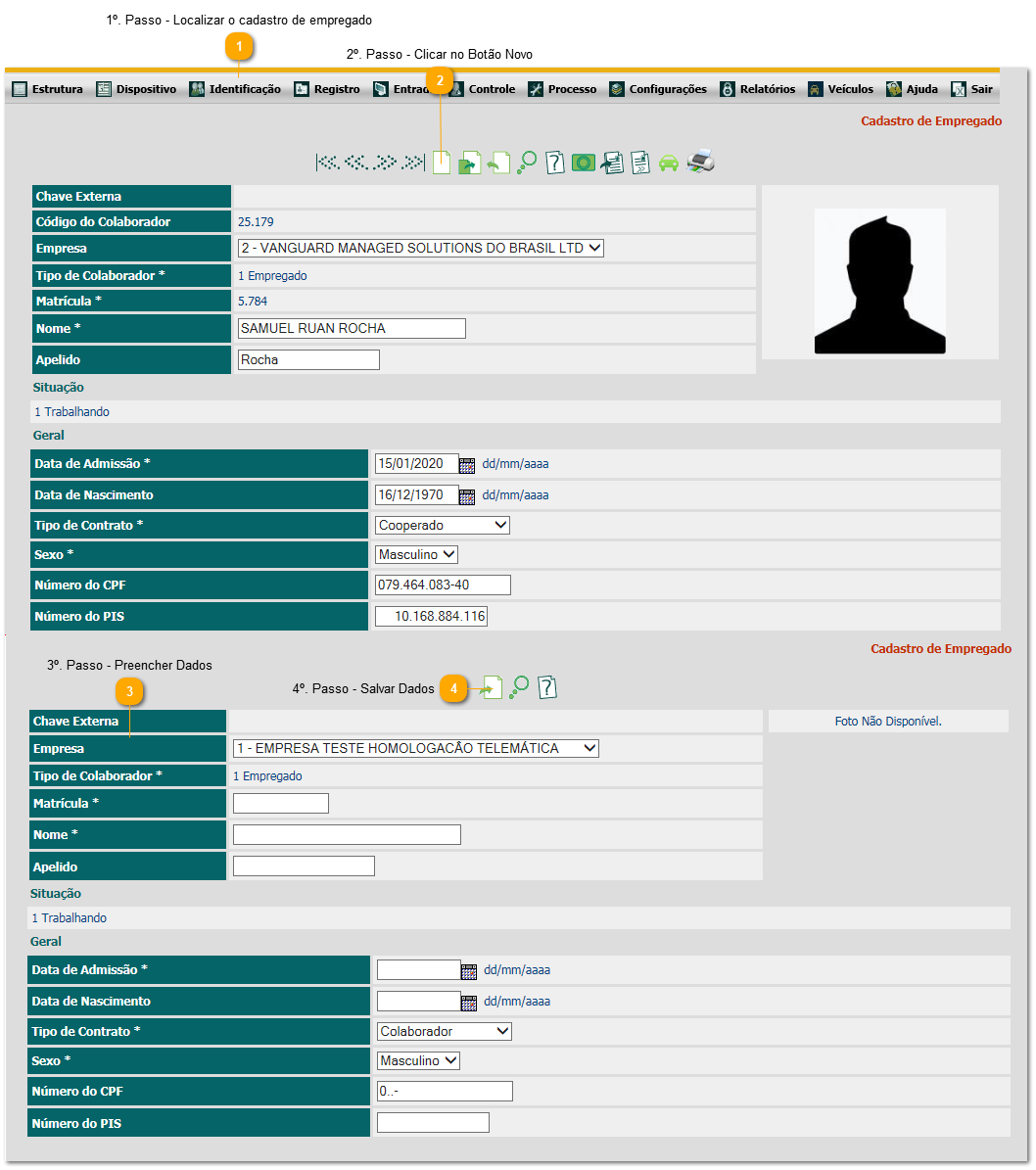This screenshot has width=1036, height=1170.
Task: Open calendar for empty Data de Nascimento field
Action: pos(469,1003)
